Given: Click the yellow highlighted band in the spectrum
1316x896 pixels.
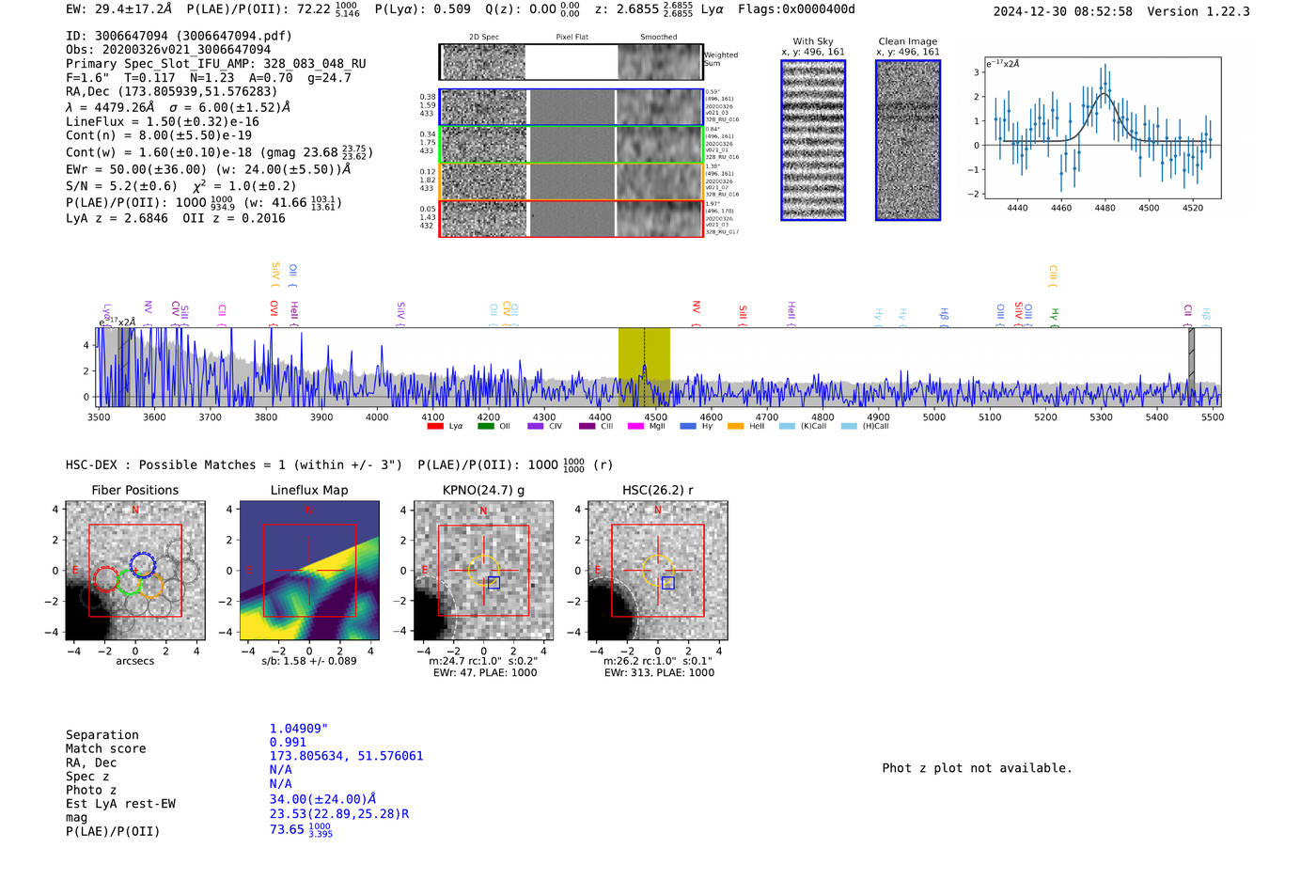Looking at the screenshot, I should pyautogui.click(x=644, y=367).
